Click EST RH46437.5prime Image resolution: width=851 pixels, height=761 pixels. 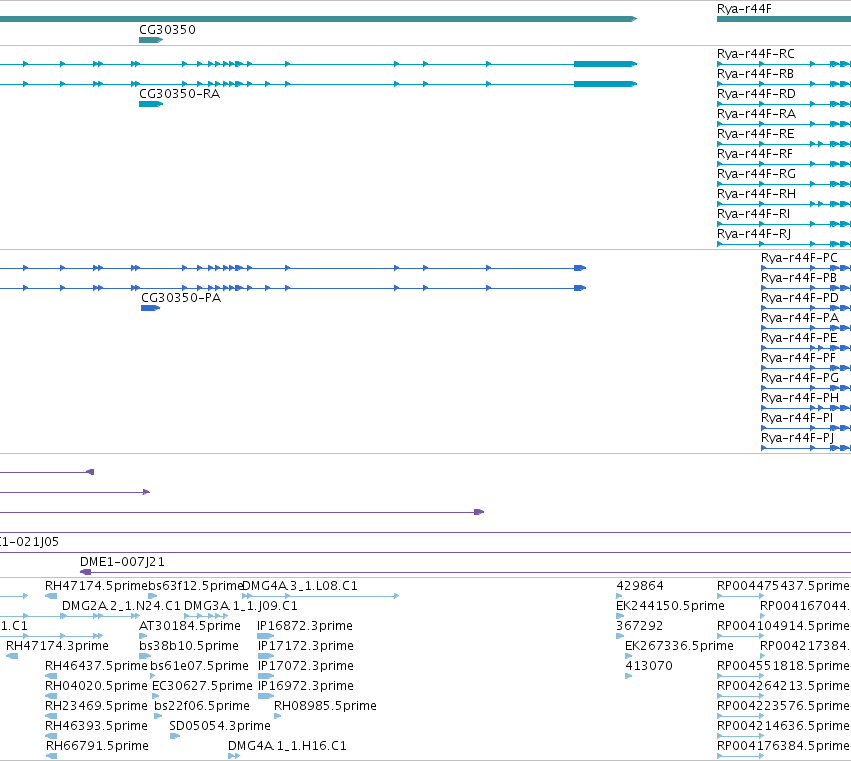coord(96,665)
